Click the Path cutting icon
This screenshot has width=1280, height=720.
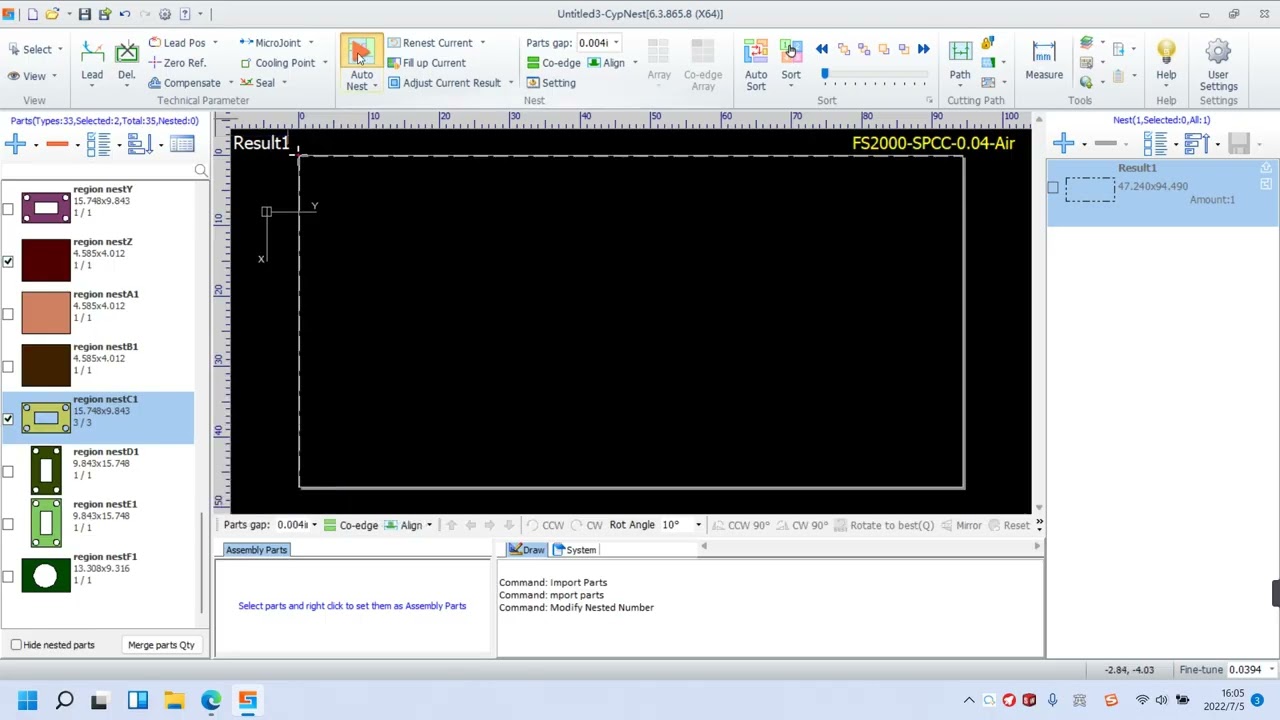960,52
